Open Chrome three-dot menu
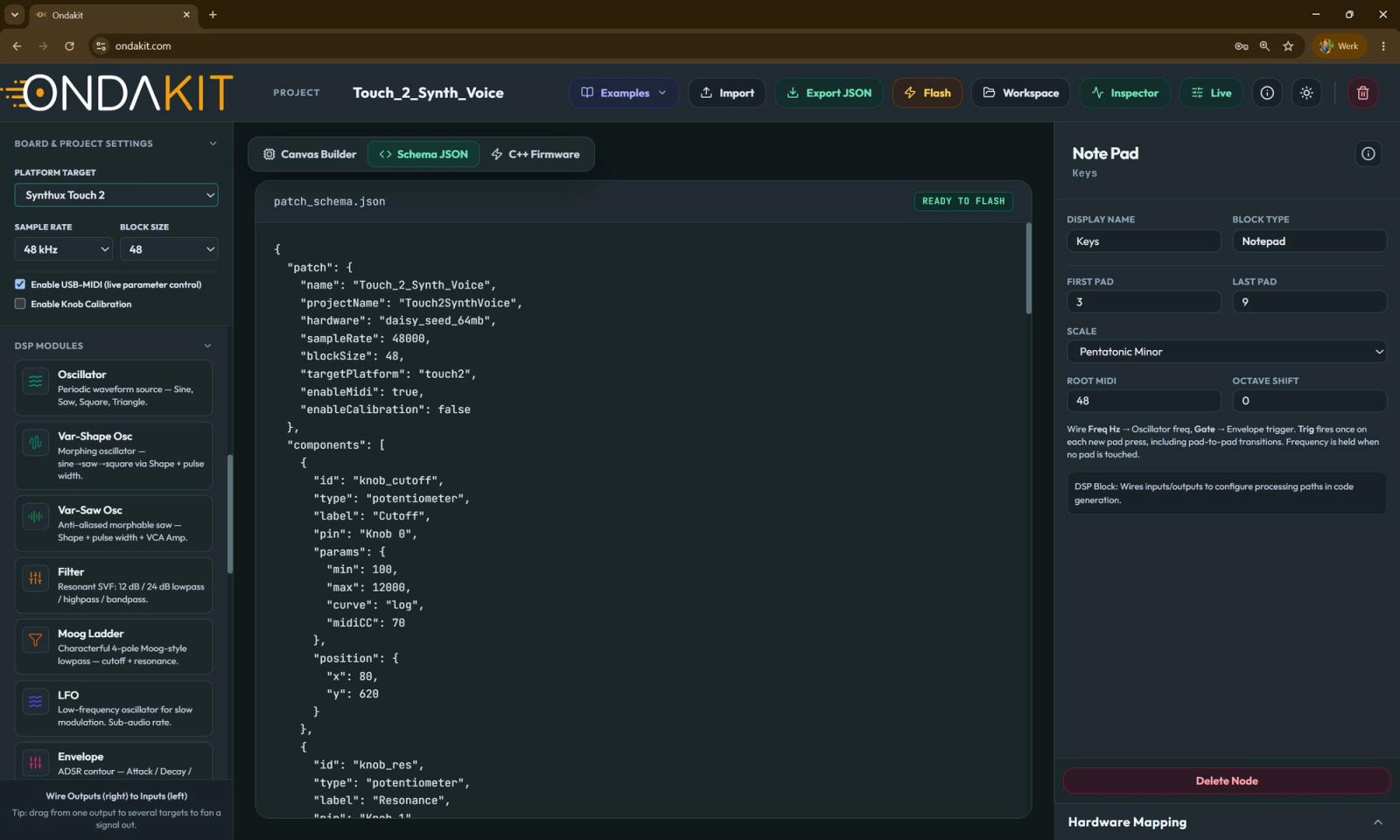Viewport: 1400px width, 840px height. tap(1383, 45)
